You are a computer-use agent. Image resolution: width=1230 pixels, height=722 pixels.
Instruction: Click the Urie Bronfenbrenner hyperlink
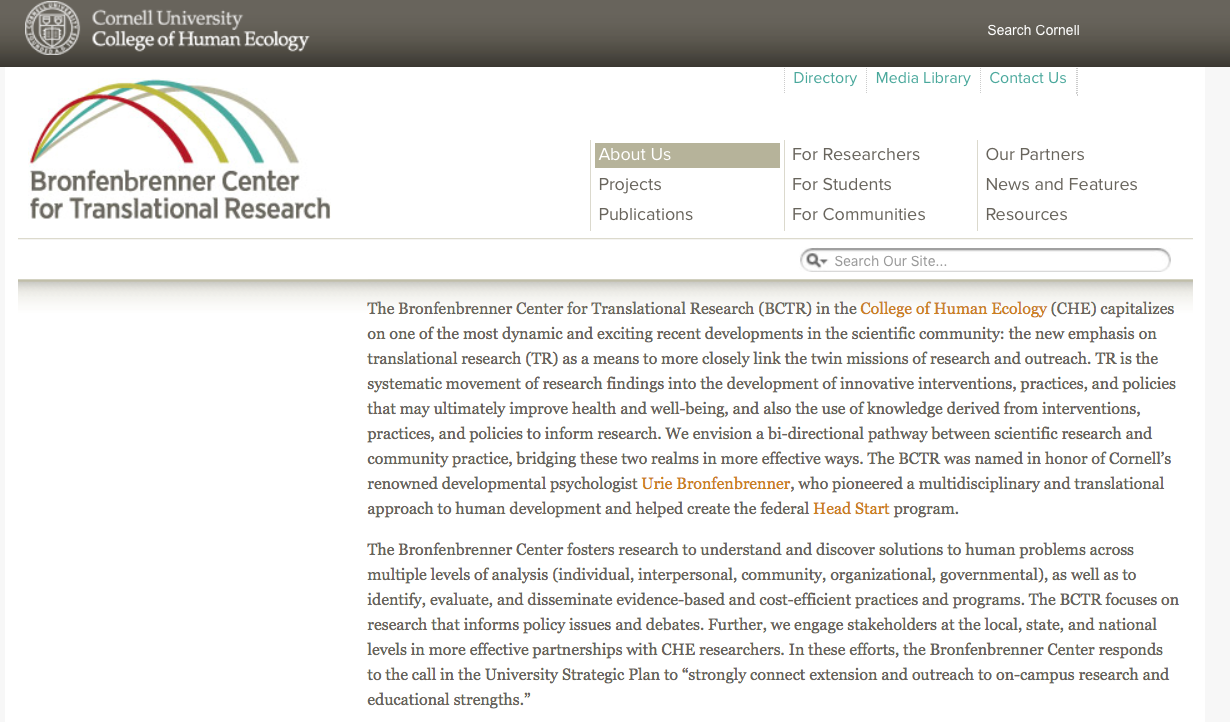[716, 484]
